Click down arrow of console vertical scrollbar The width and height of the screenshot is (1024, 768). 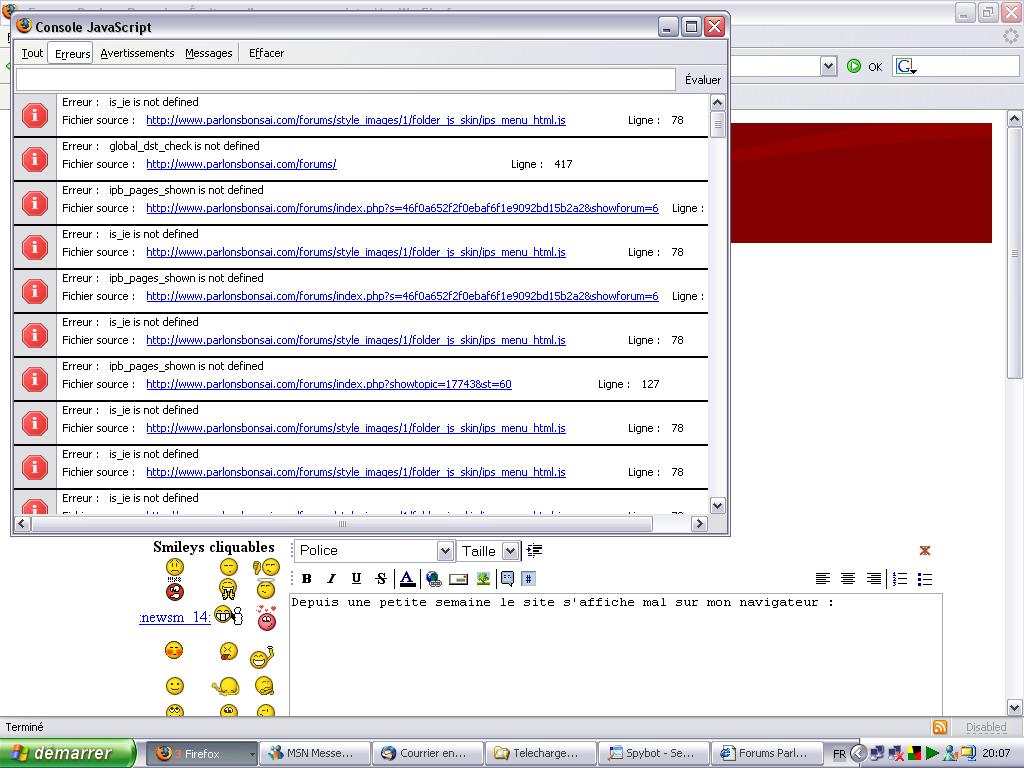click(x=717, y=505)
